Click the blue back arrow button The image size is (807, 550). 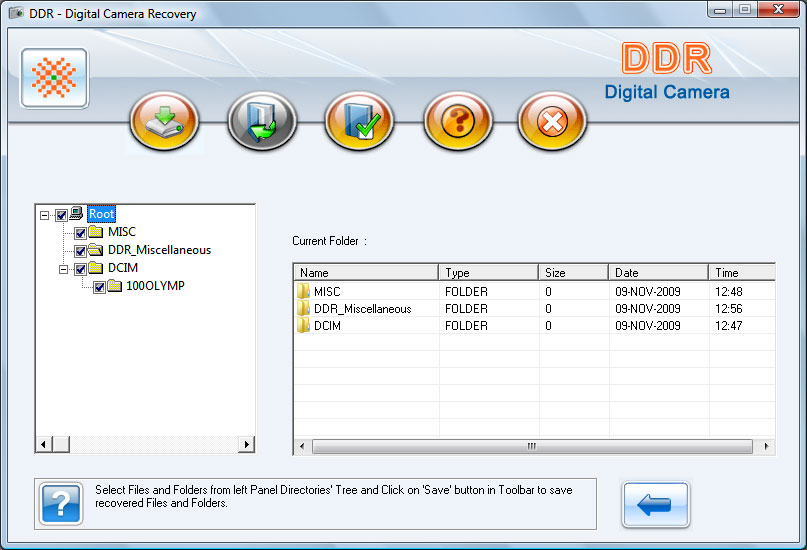tap(655, 504)
